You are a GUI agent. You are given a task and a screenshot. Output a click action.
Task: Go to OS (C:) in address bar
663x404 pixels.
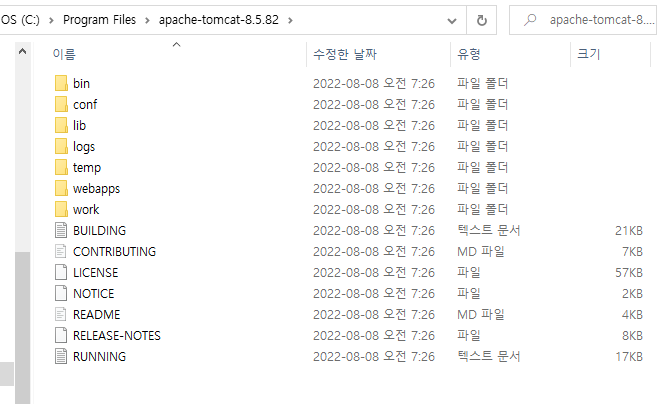tap(20, 20)
